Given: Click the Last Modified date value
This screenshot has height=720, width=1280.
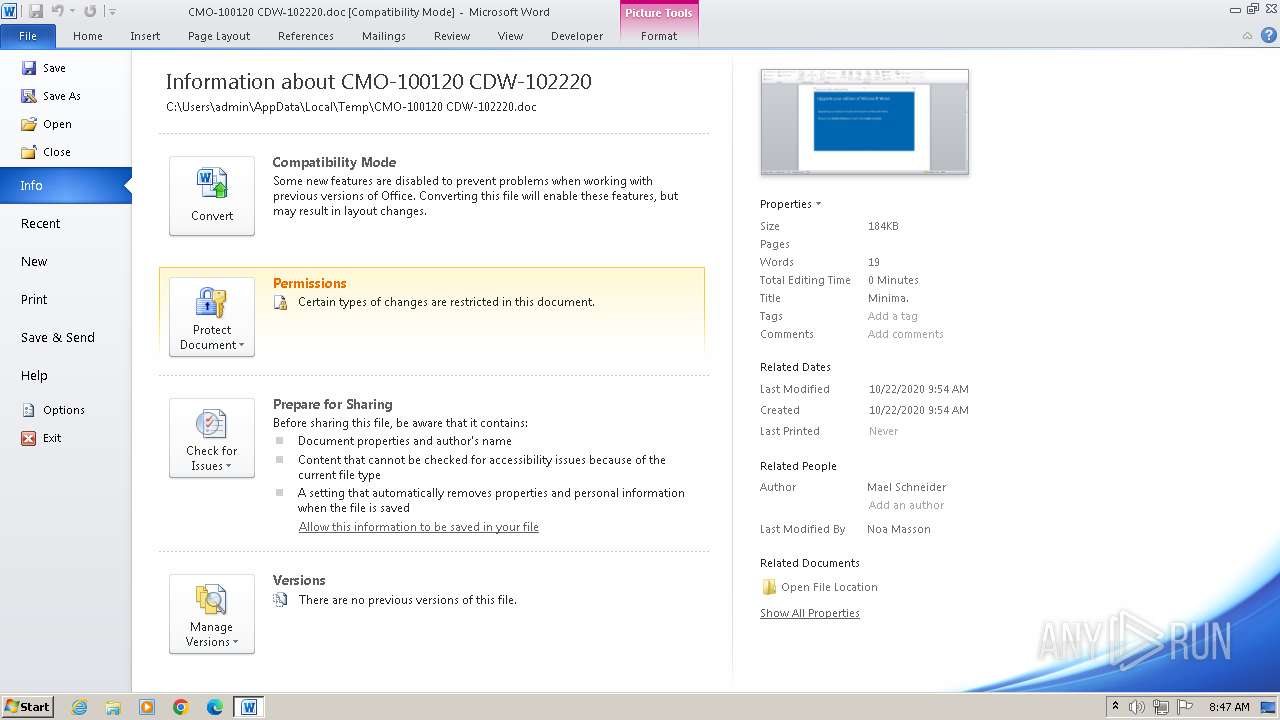Looking at the screenshot, I should 918,389.
